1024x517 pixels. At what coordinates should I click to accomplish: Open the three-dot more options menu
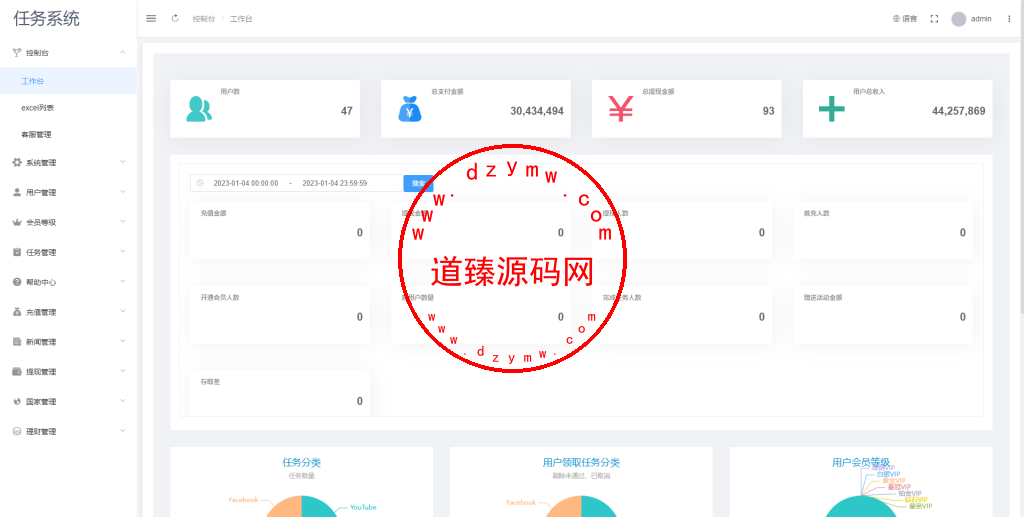[x=1009, y=19]
